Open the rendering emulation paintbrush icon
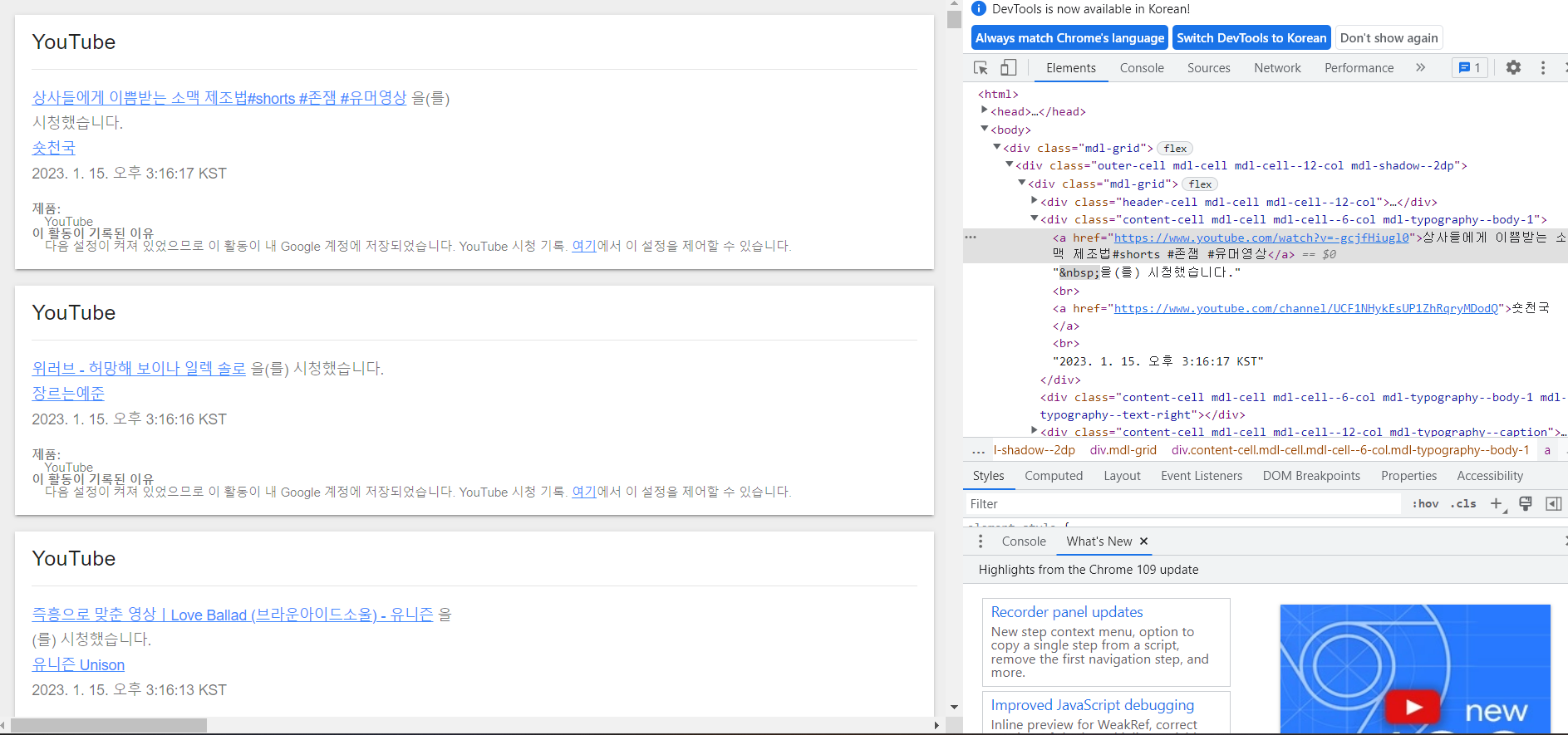The image size is (1568, 735). pyautogui.click(x=1526, y=504)
